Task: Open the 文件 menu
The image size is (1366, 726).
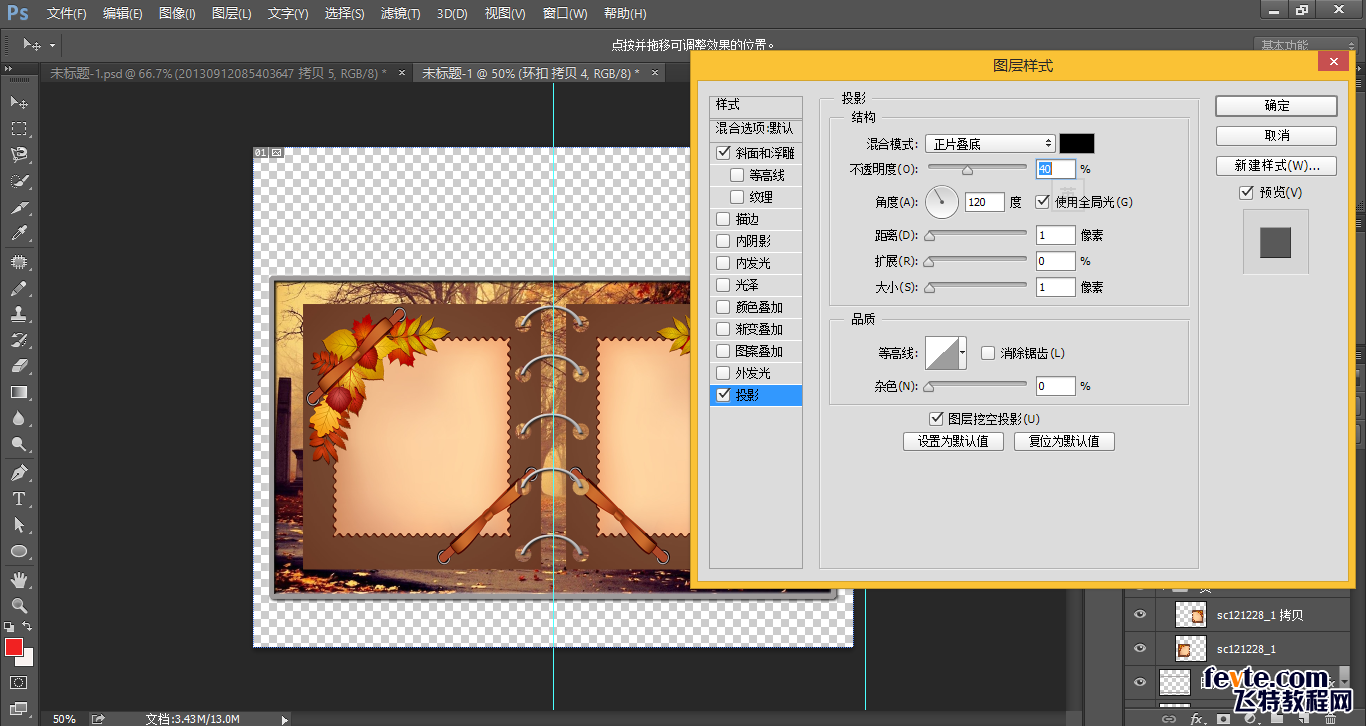Action: [67, 14]
